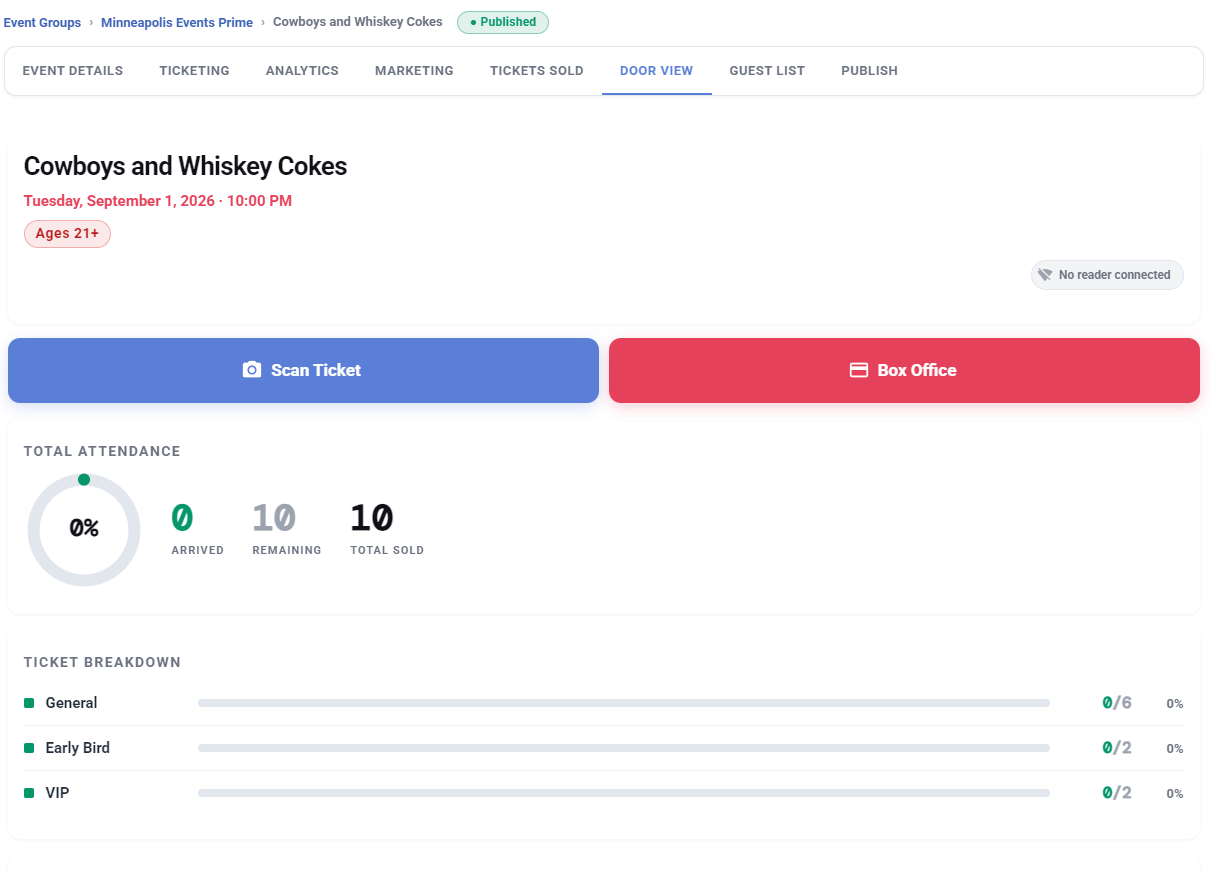
Task: Click the Cowboys and Whiskey Cokes heading
Action: click(x=185, y=166)
